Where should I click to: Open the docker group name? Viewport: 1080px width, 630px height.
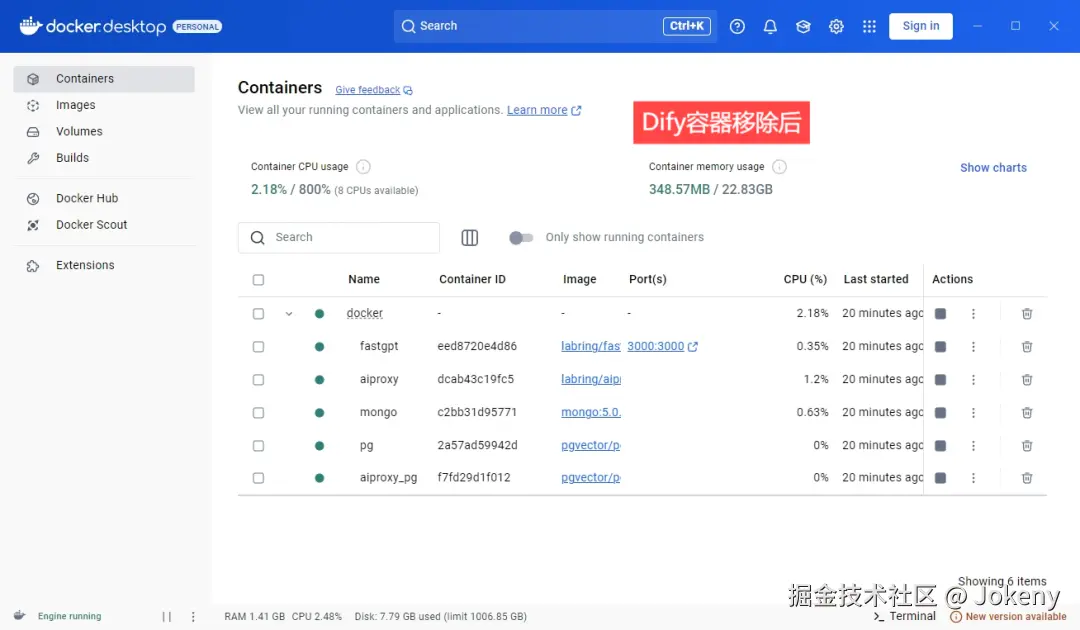tap(364, 313)
